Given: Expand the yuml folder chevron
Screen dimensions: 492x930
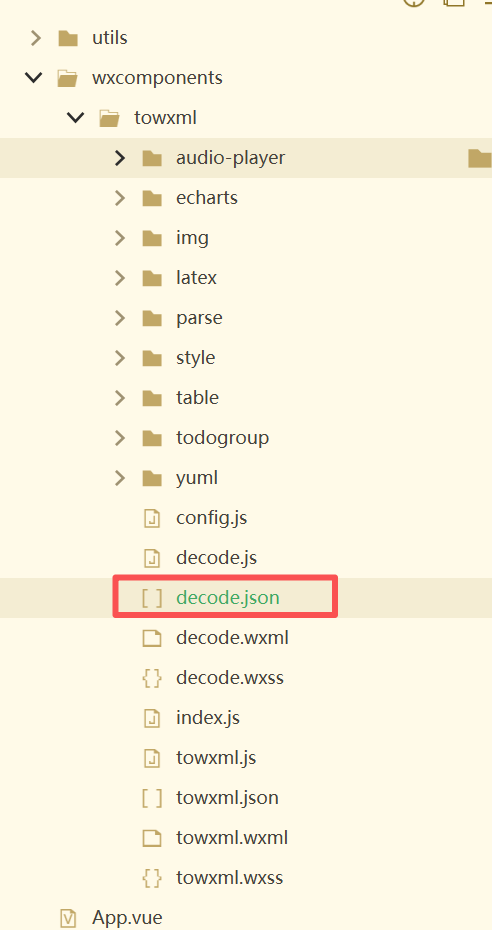Looking at the screenshot, I should pyautogui.click(x=120, y=477).
